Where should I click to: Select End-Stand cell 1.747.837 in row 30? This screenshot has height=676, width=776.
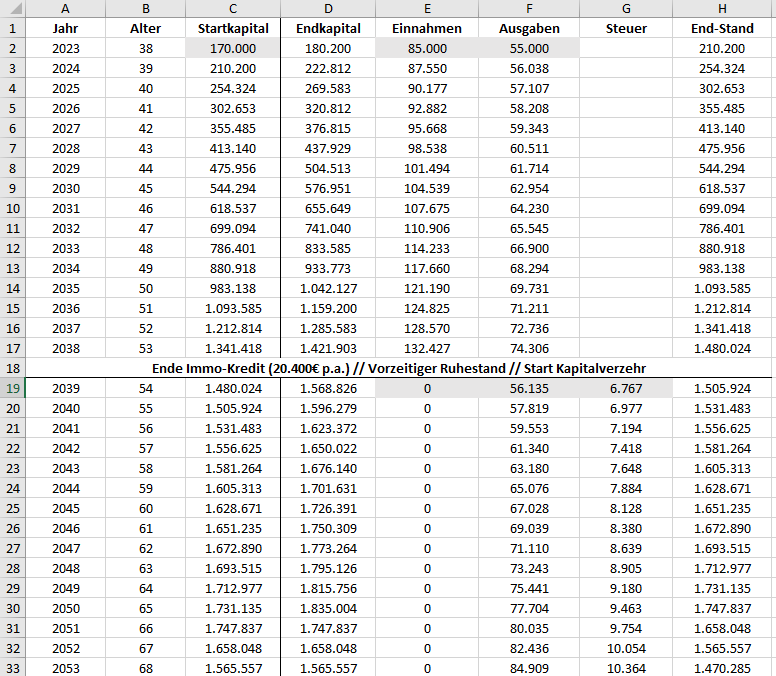coord(722,608)
